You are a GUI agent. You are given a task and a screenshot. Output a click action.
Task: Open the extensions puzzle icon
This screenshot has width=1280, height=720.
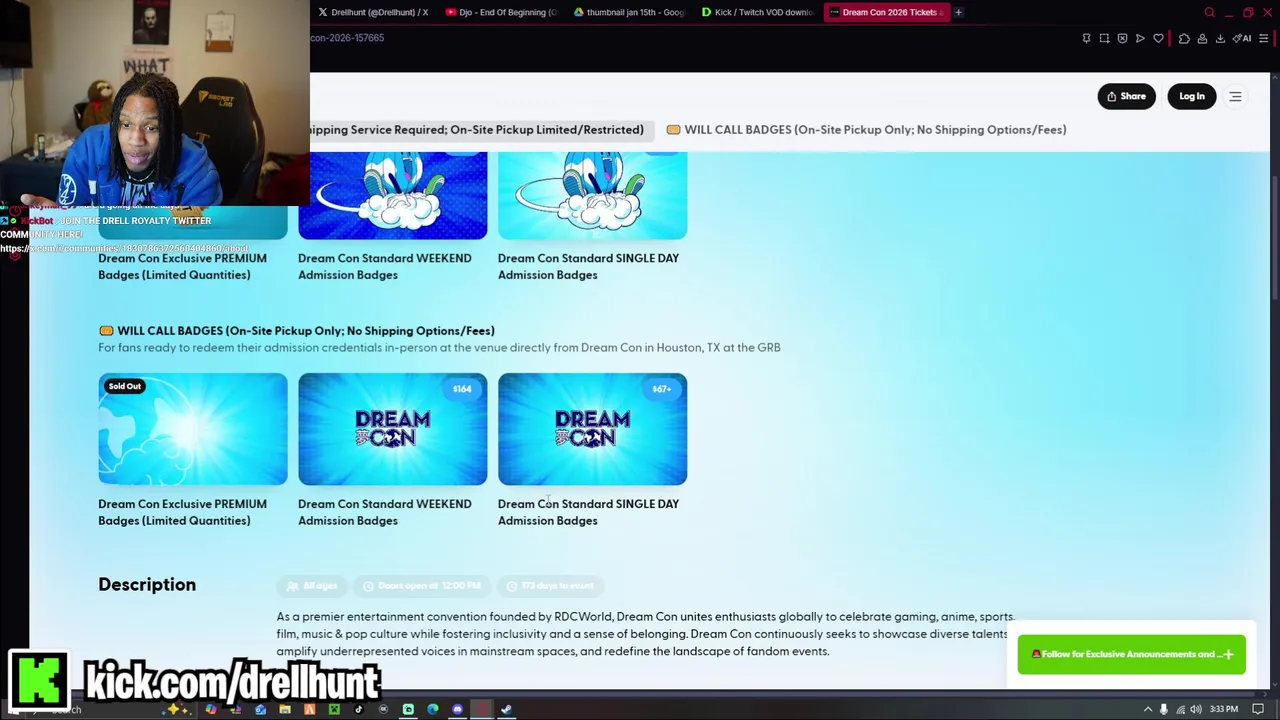tap(1184, 38)
